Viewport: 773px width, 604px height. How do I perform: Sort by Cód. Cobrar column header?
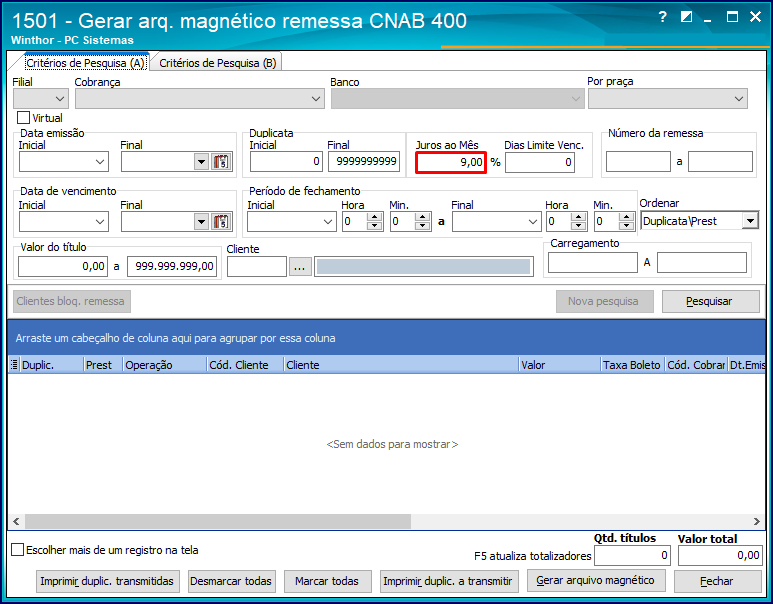696,365
